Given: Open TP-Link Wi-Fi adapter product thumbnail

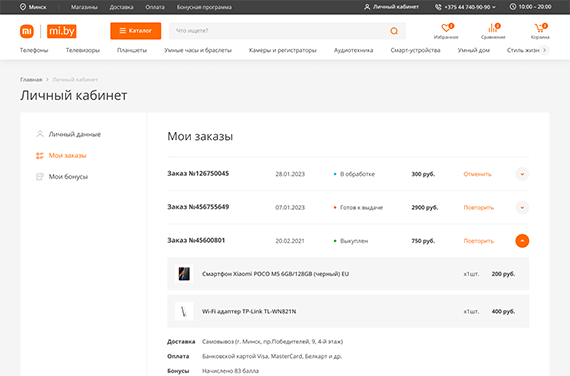Looking at the screenshot, I should coord(184,311).
